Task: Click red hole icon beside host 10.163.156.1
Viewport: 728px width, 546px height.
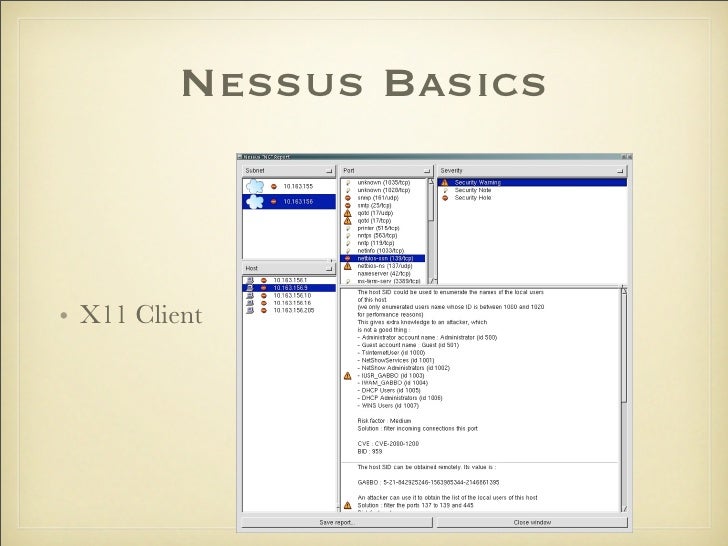Action: pyautogui.click(x=264, y=280)
